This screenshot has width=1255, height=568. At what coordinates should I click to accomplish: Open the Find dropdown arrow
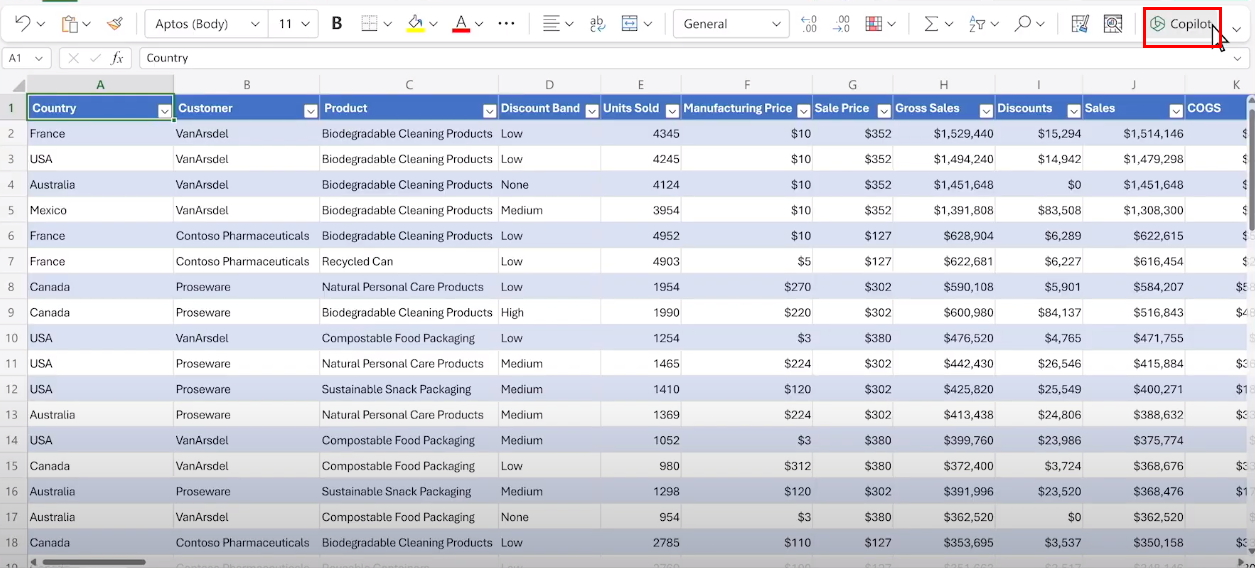click(x=1040, y=24)
